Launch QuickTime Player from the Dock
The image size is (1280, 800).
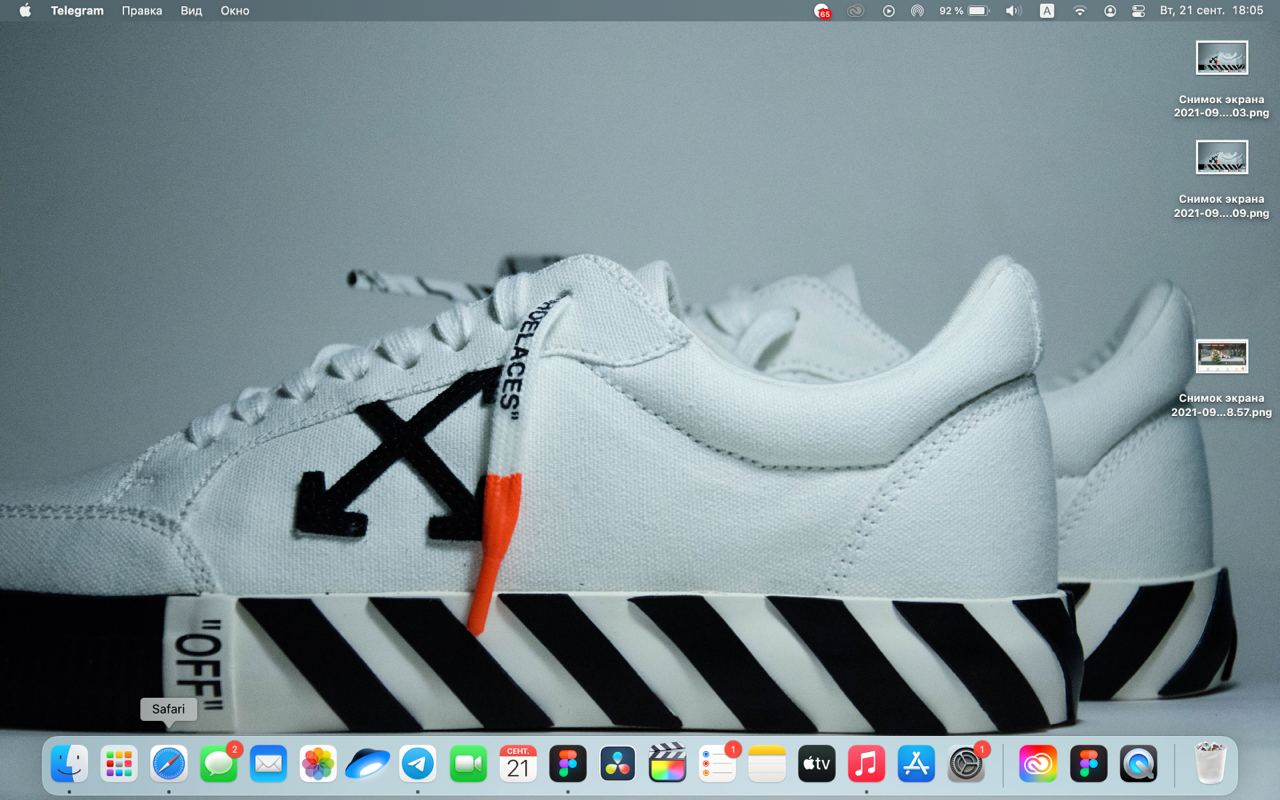(x=1138, y=765)
